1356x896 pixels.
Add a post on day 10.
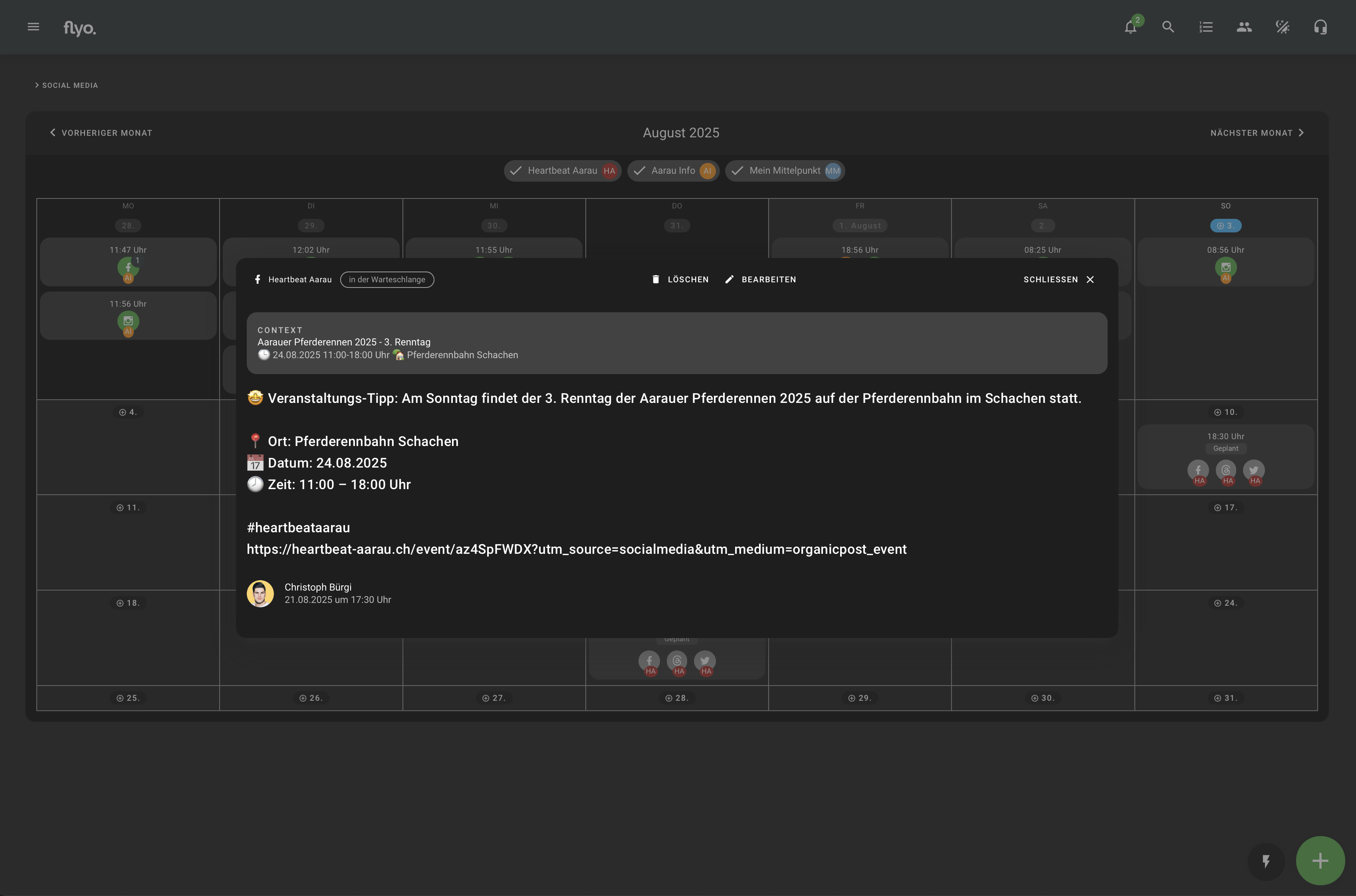[1226, 412]
